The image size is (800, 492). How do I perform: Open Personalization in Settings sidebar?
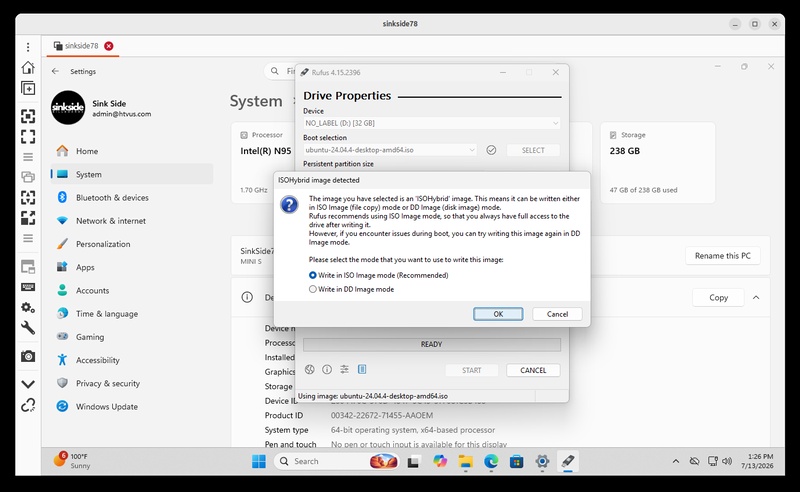tap(132, 244)
